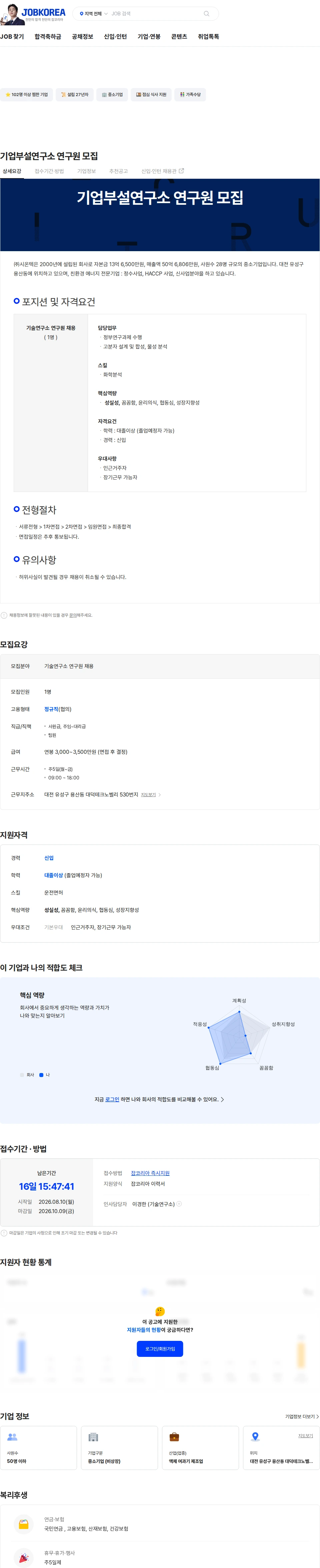Screen dimensions: 320x1568
Task: Click the 남은기간 countdown 16일 15:47:41
Action: coord(46,1186)
